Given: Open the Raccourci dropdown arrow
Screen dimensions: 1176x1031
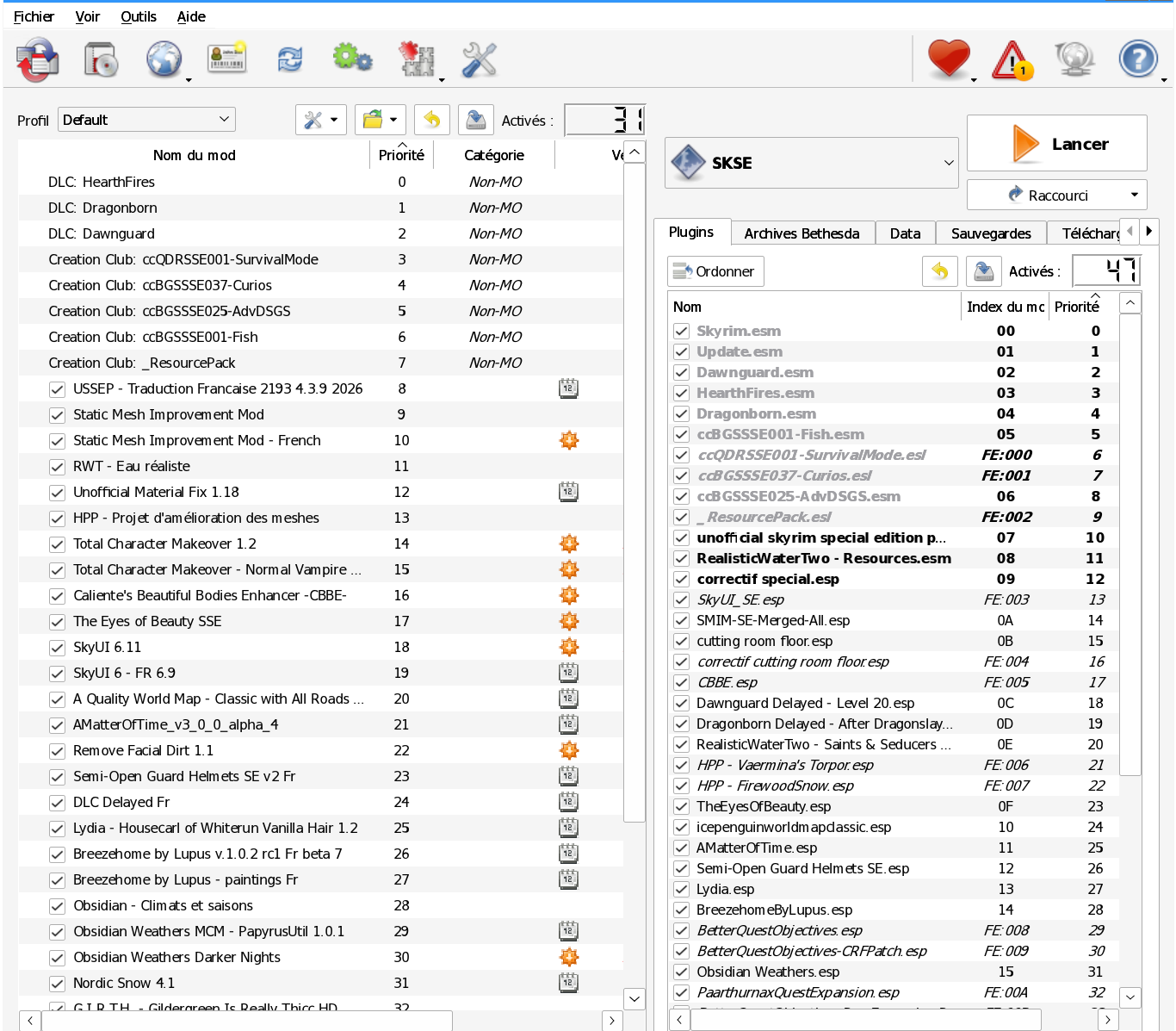Looking at the screenshot, I should pos(1134,195).
